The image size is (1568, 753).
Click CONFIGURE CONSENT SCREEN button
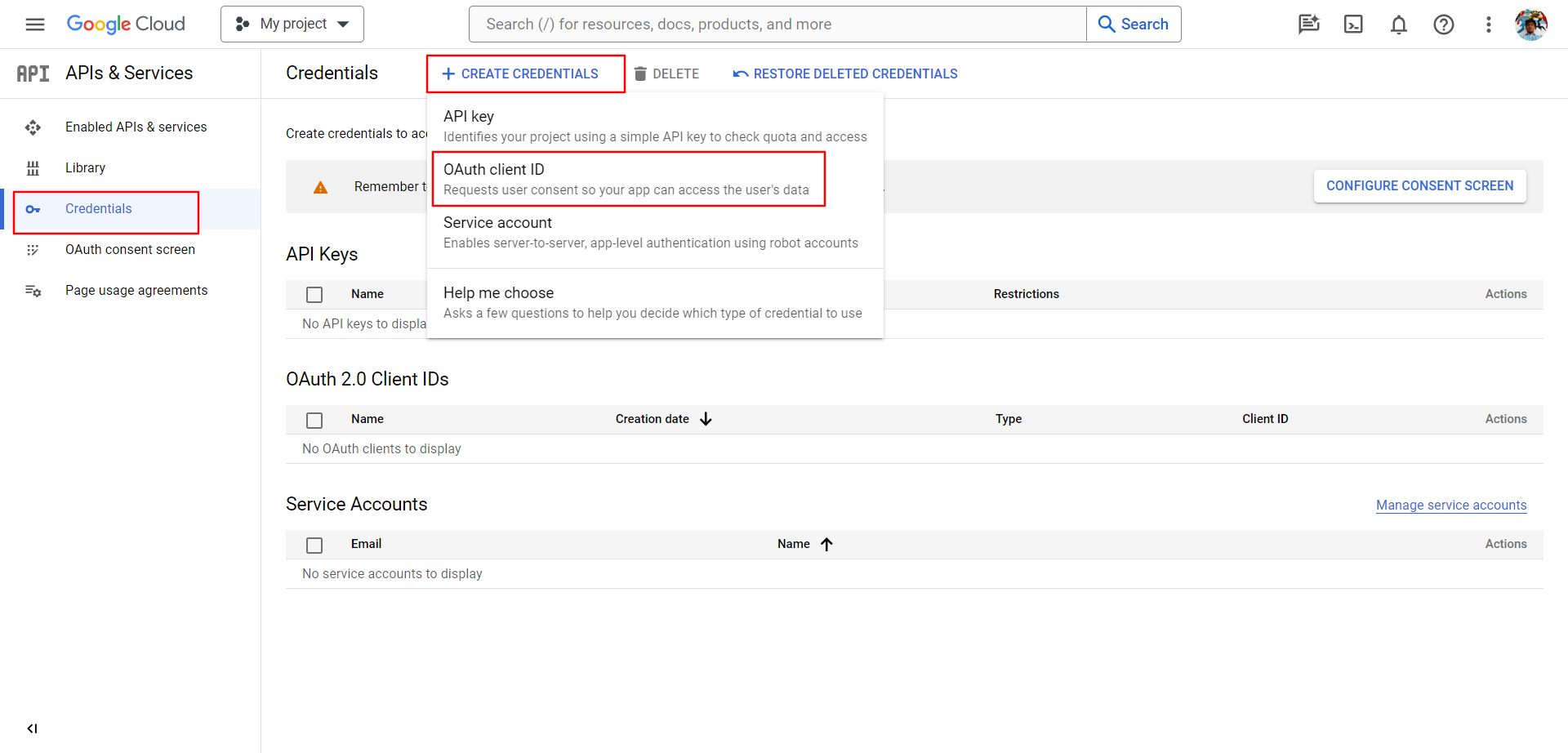tap(1419, 185)
